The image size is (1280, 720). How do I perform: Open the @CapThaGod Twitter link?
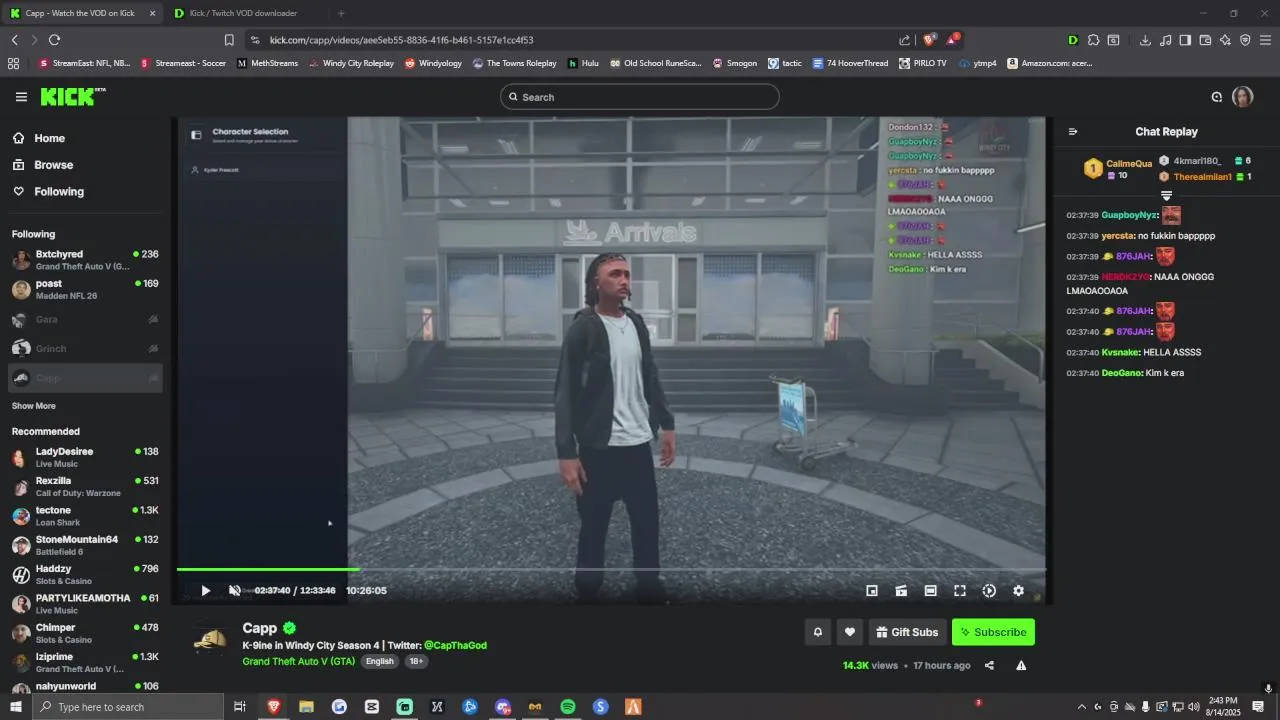pyautogui.click(x=455, y=646)
